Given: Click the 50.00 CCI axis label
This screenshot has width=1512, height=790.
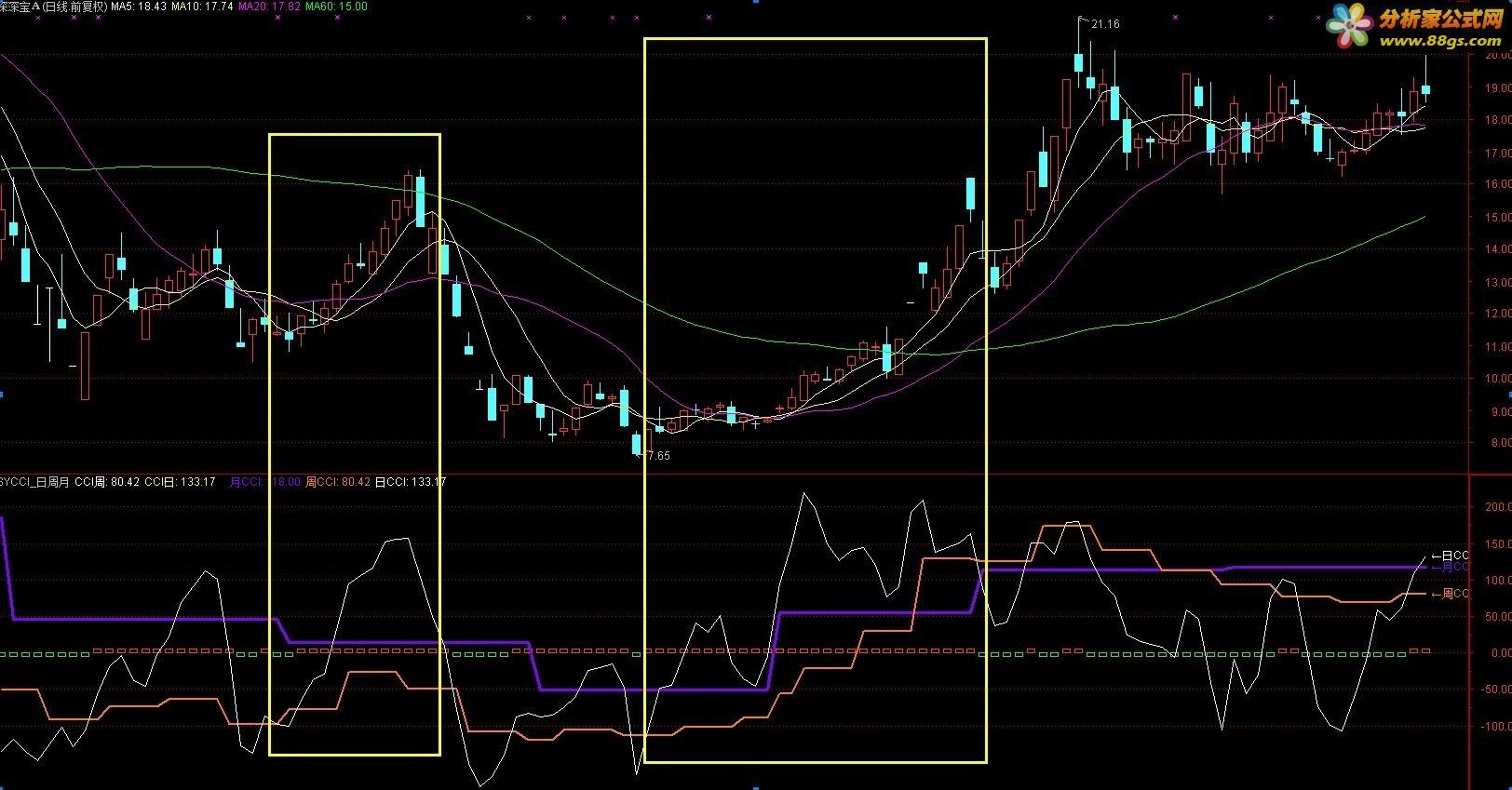Looking at the screenshot, I should coord(1498,617).
